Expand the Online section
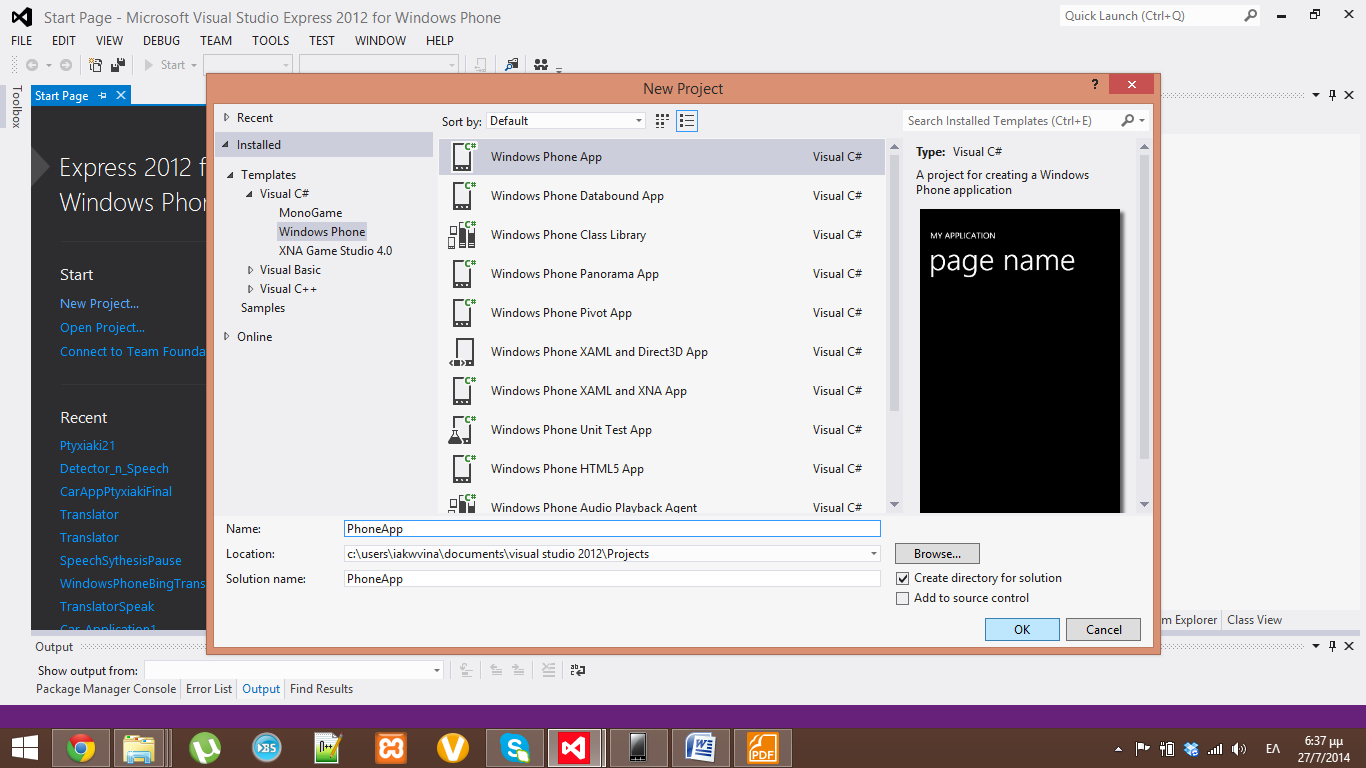This screenshot has width=1366, height=768. [x=227, y=337]
